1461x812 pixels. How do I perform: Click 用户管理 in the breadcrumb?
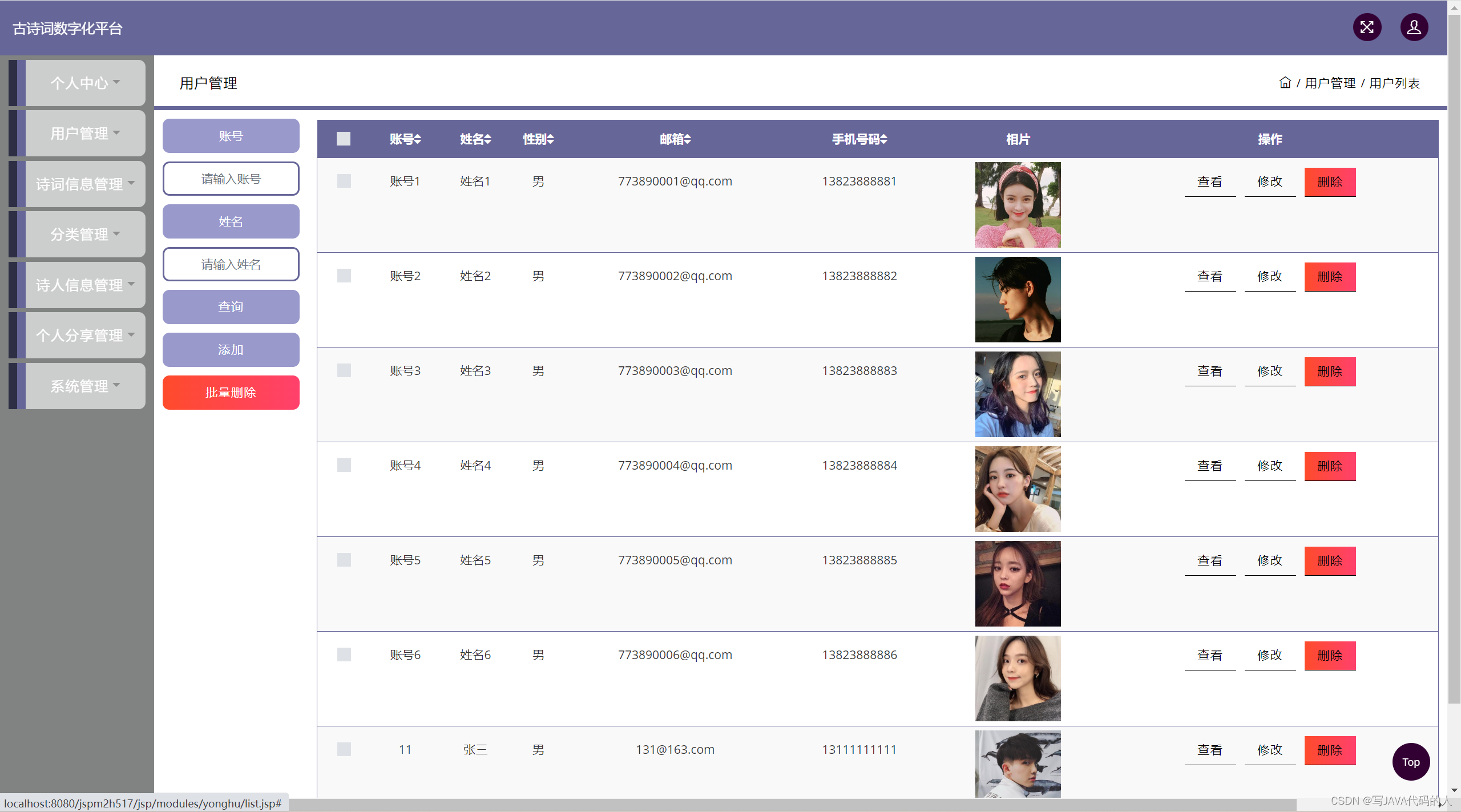1330,83
